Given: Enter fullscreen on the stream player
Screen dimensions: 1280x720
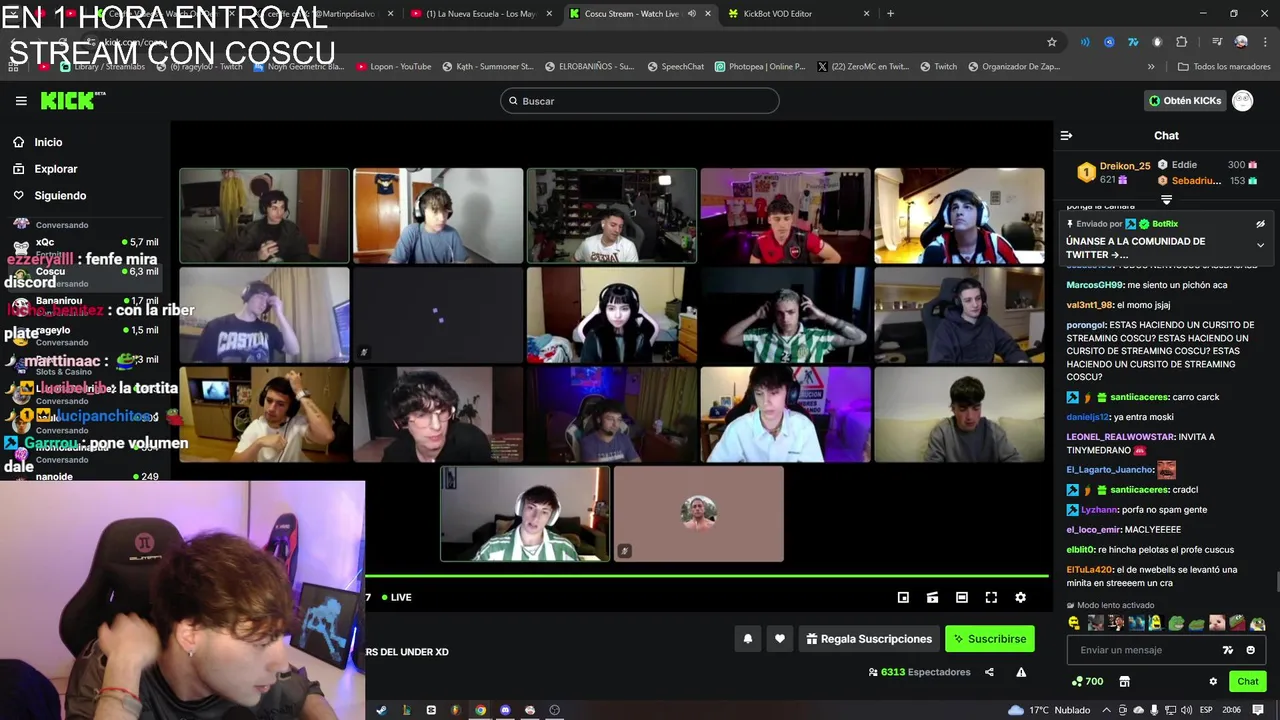Looking at the screenshot, I should 991,597.
